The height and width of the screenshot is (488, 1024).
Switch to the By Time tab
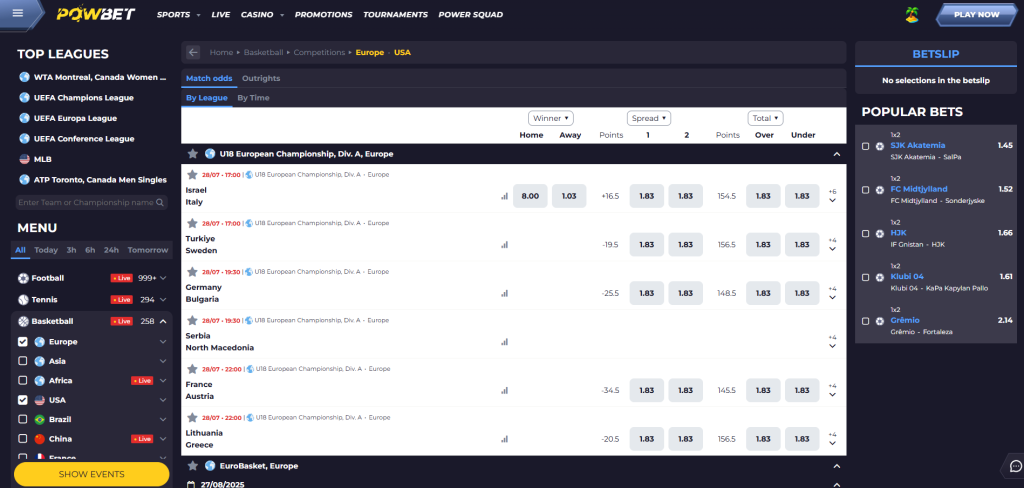tap(253, 98)
